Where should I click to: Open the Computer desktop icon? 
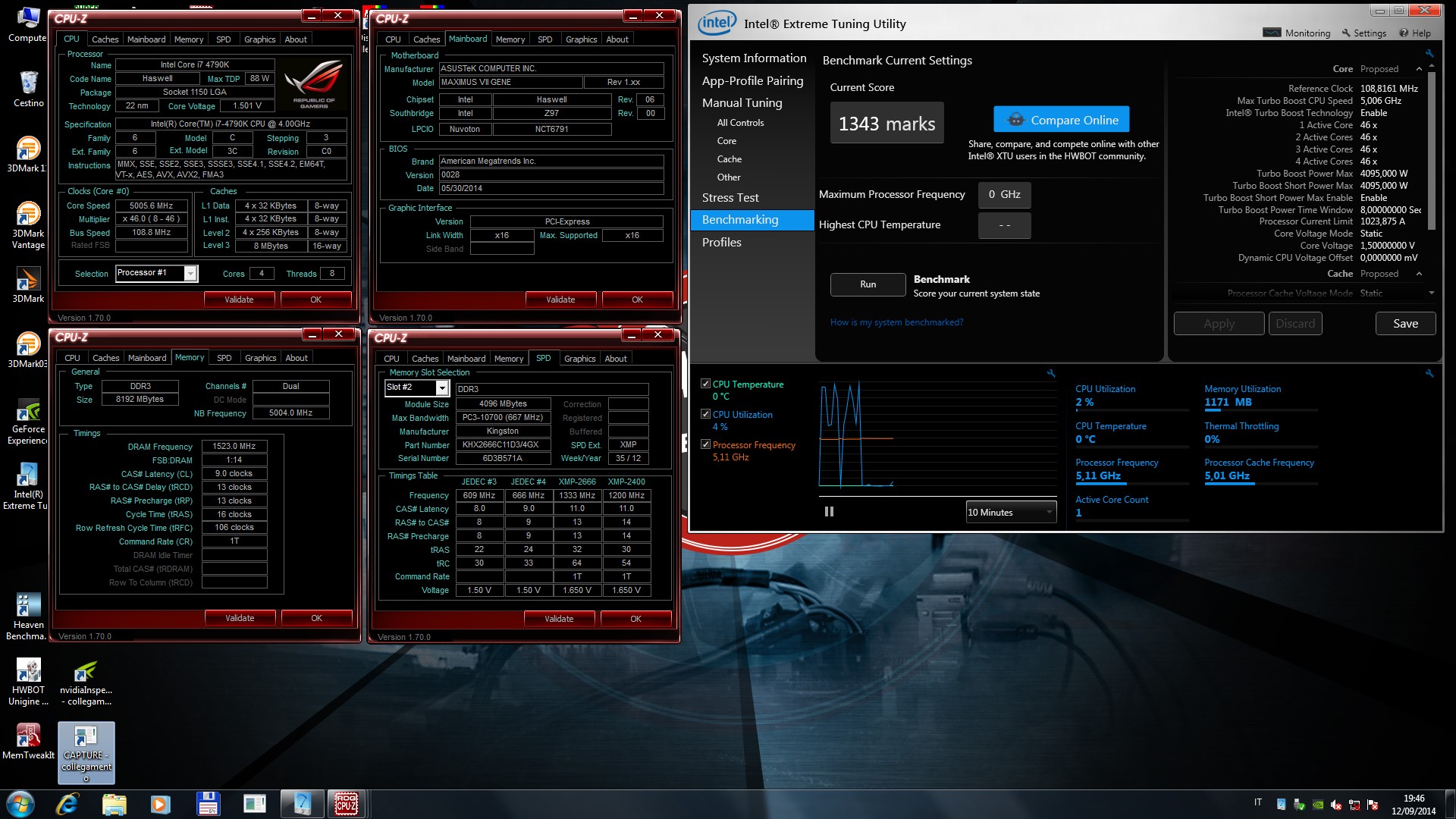point(28,25)
